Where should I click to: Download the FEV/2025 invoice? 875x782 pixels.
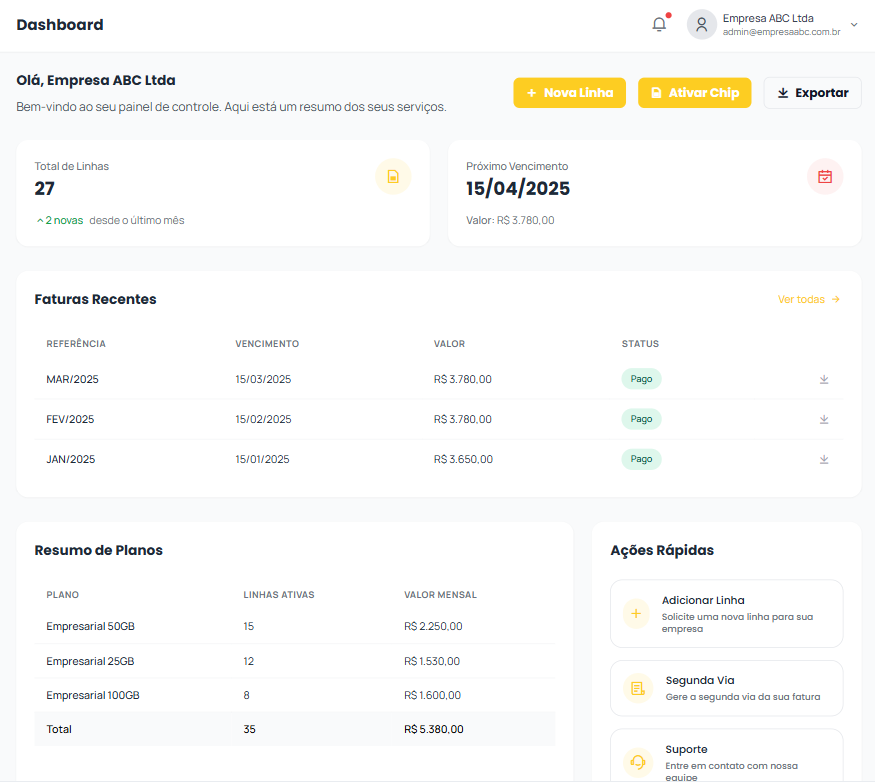824,419
